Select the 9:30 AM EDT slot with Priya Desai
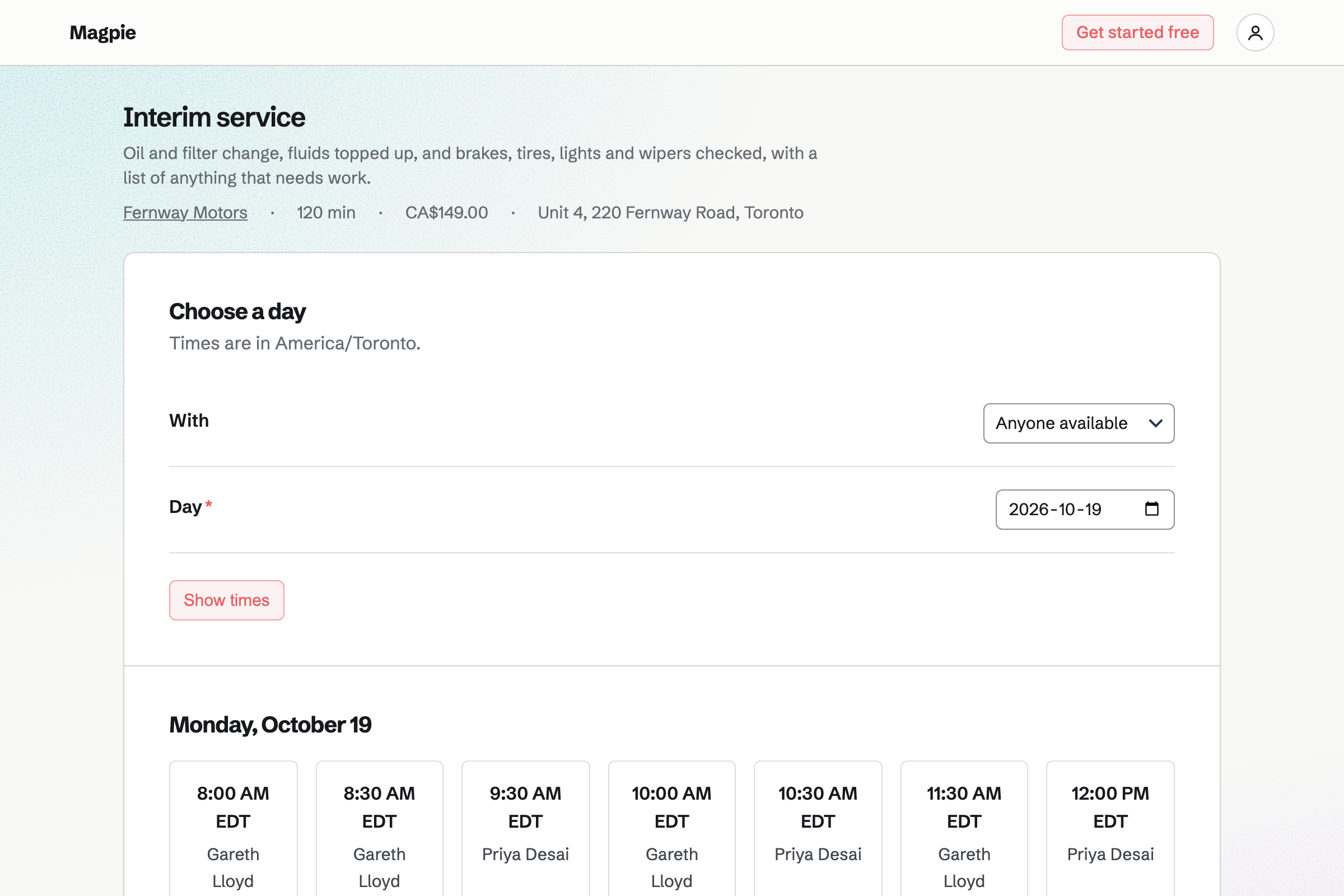The image size is (1344, 896). 526,829
